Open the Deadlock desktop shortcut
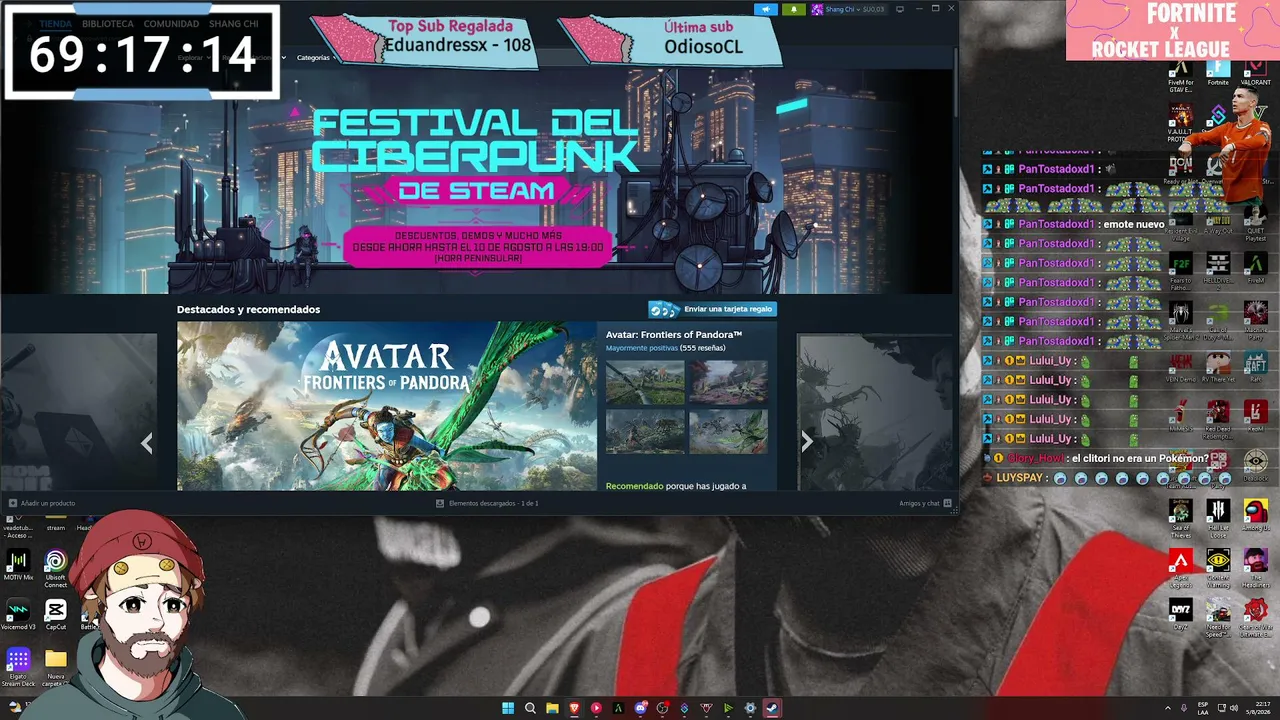Screen dimensions: 1280x720 click(x=1256, y=465)
